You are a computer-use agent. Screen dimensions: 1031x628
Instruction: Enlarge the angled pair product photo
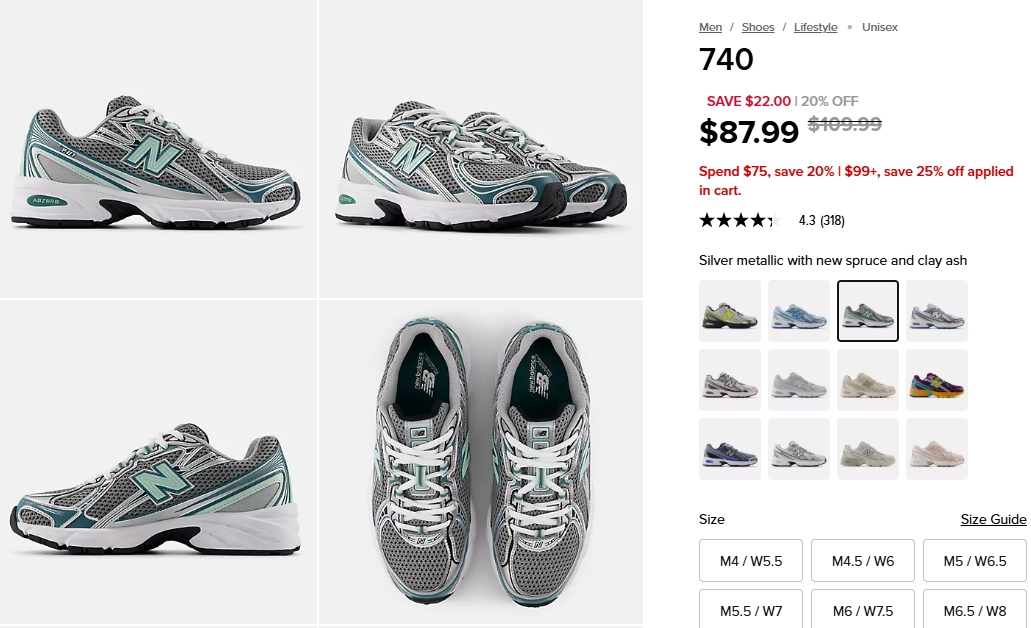pos(481,149)
